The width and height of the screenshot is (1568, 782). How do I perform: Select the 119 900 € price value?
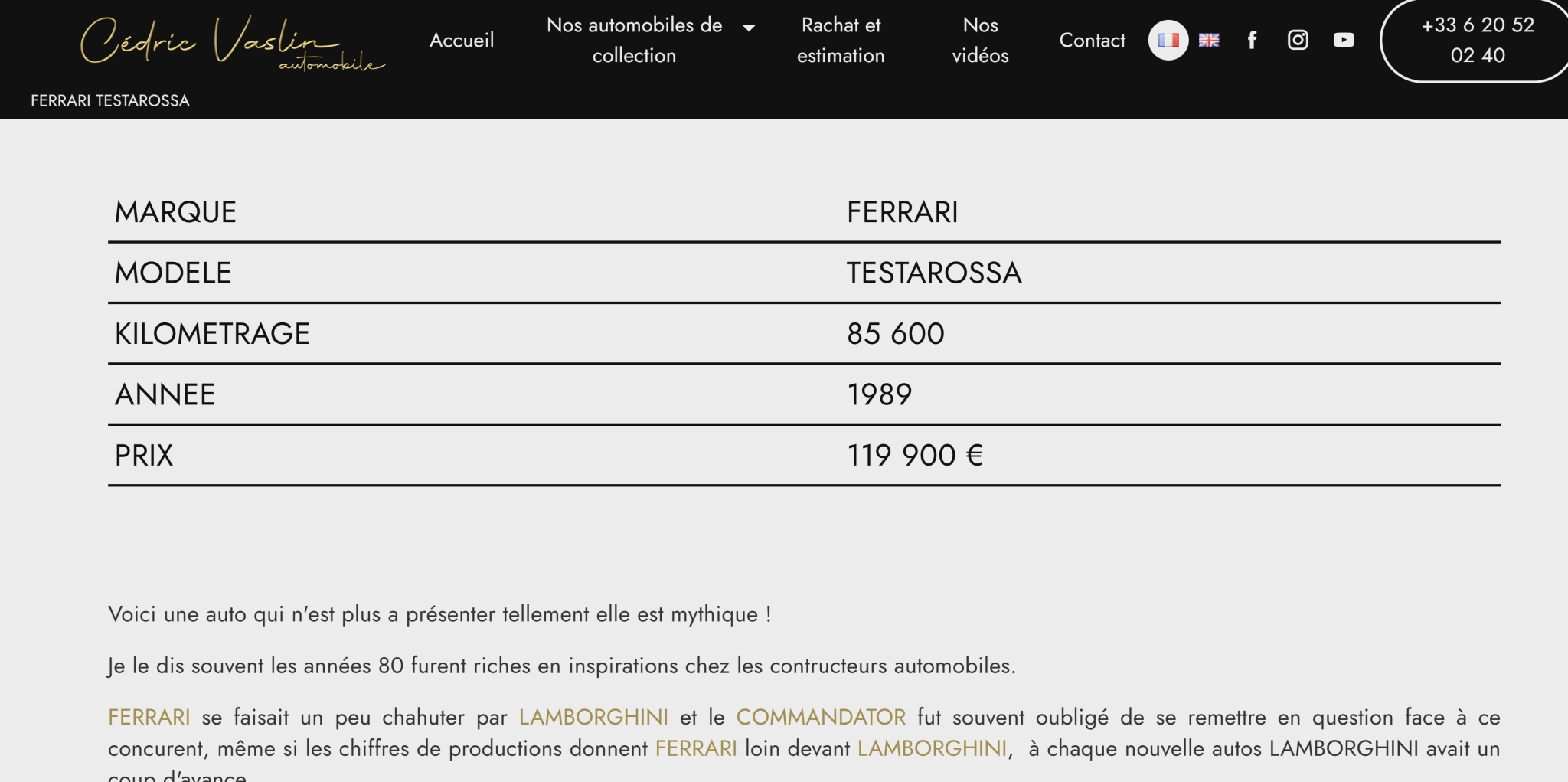coord(915,455)
